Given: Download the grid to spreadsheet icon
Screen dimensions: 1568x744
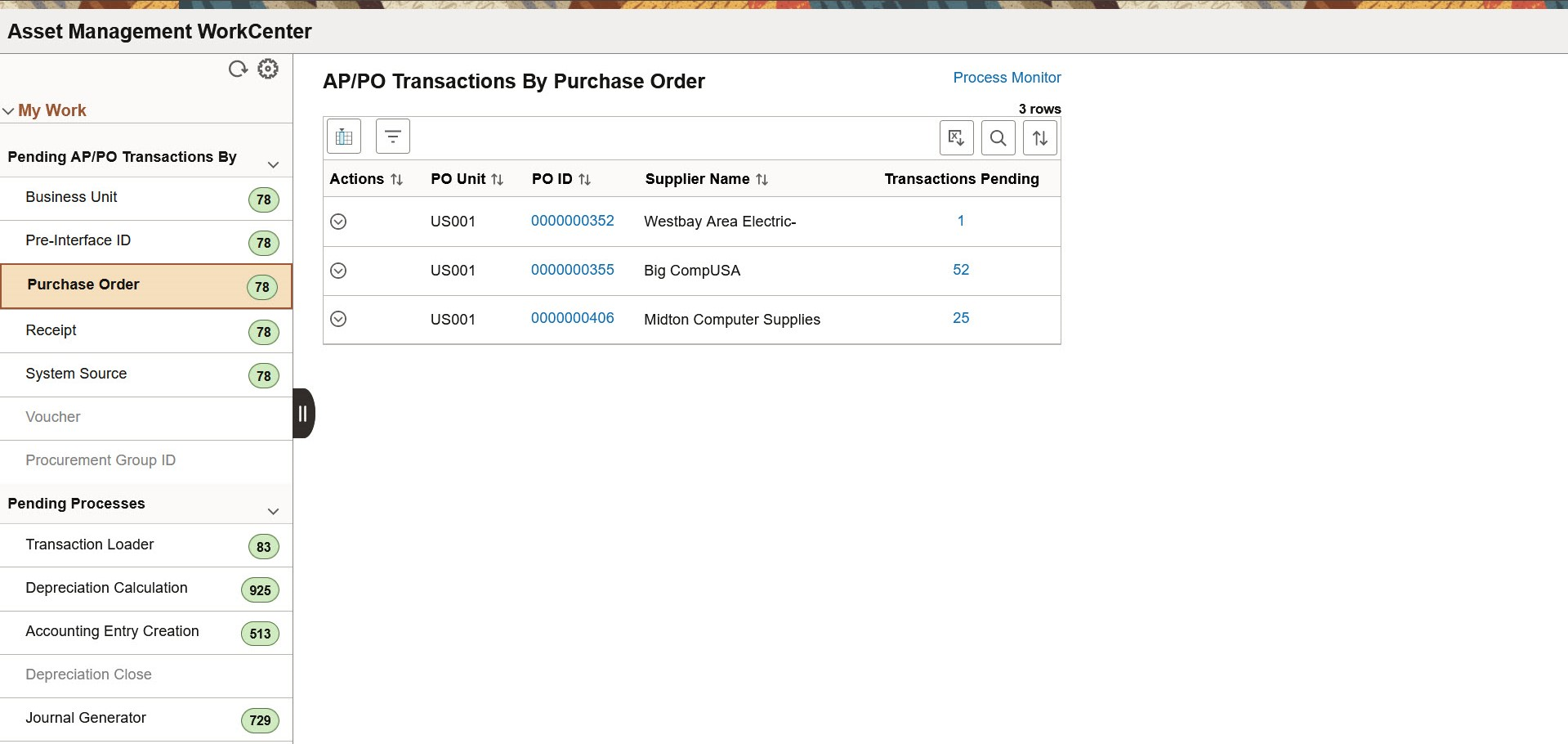Looking at the screenshot, I should 957,138.
